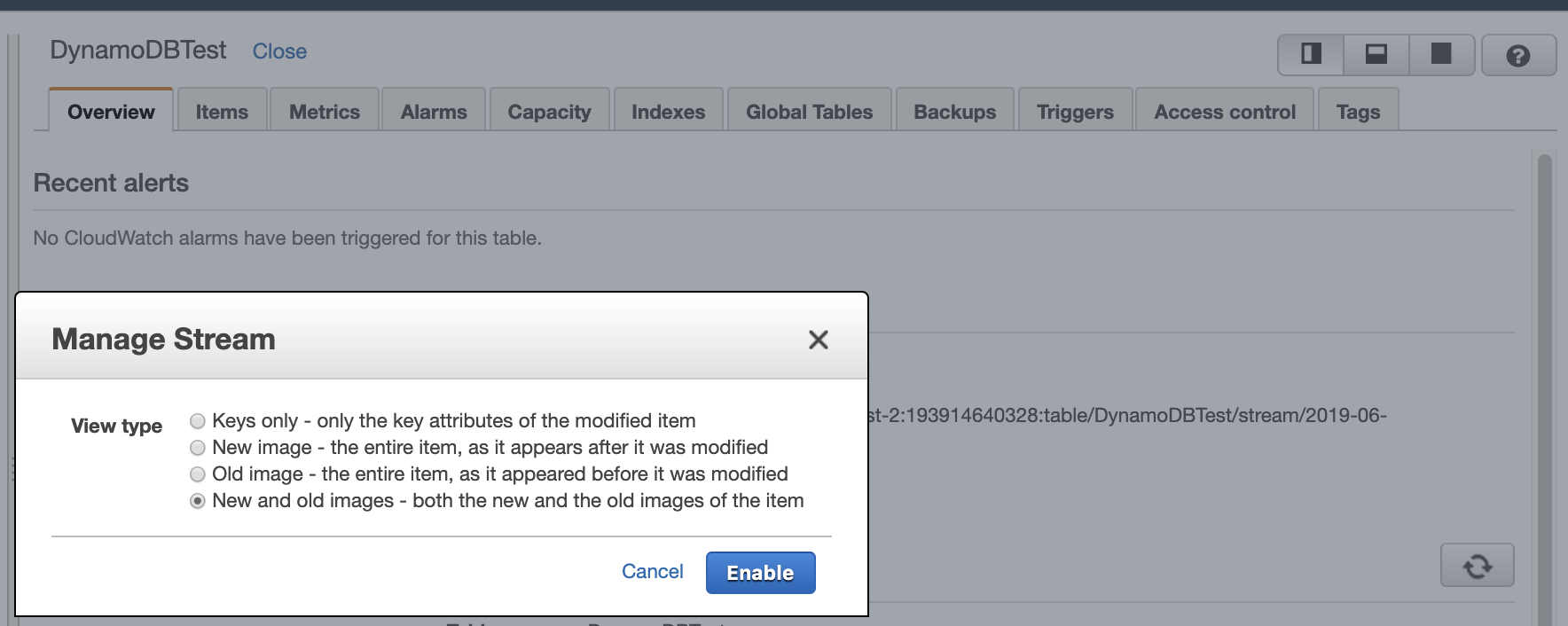Open the Global Tables tab
Screen dimensions: 1568x626
pyautogui.click(x=809, y=112)
